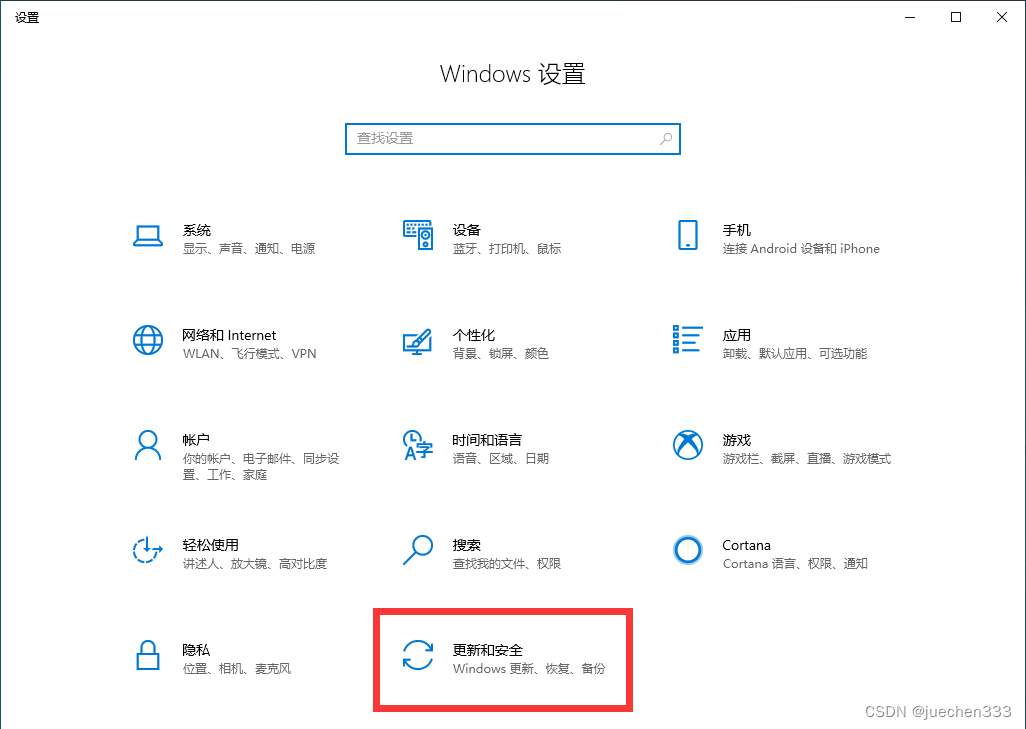
Task: Select the Cortana heading
Action: pyautogui.click(x=747, y=545)
